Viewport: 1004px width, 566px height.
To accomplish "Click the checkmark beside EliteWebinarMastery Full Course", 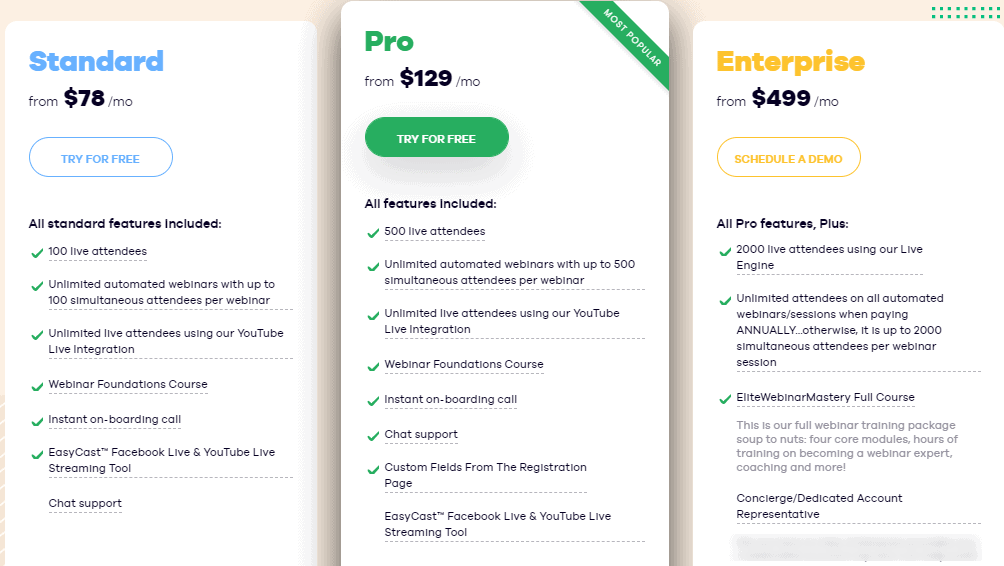I will pyautogui.click(x=725, y=399).
